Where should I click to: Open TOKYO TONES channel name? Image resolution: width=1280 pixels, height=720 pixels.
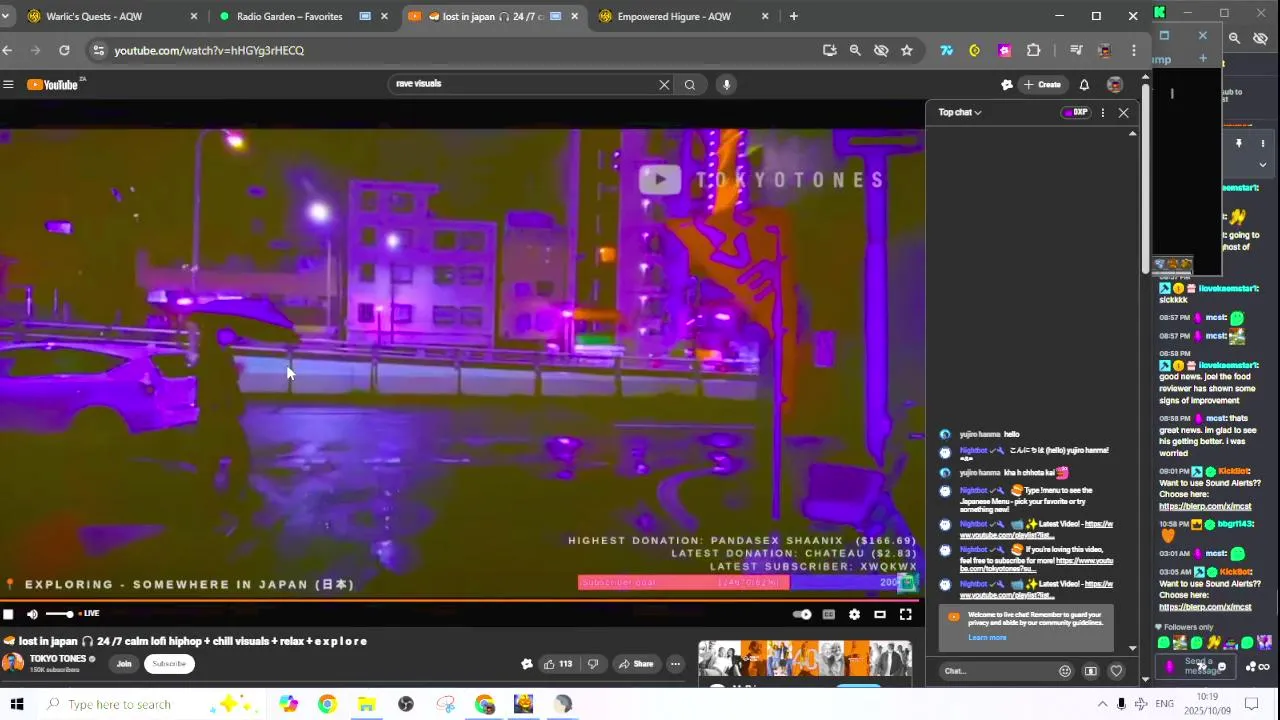(x=58, y=659)
